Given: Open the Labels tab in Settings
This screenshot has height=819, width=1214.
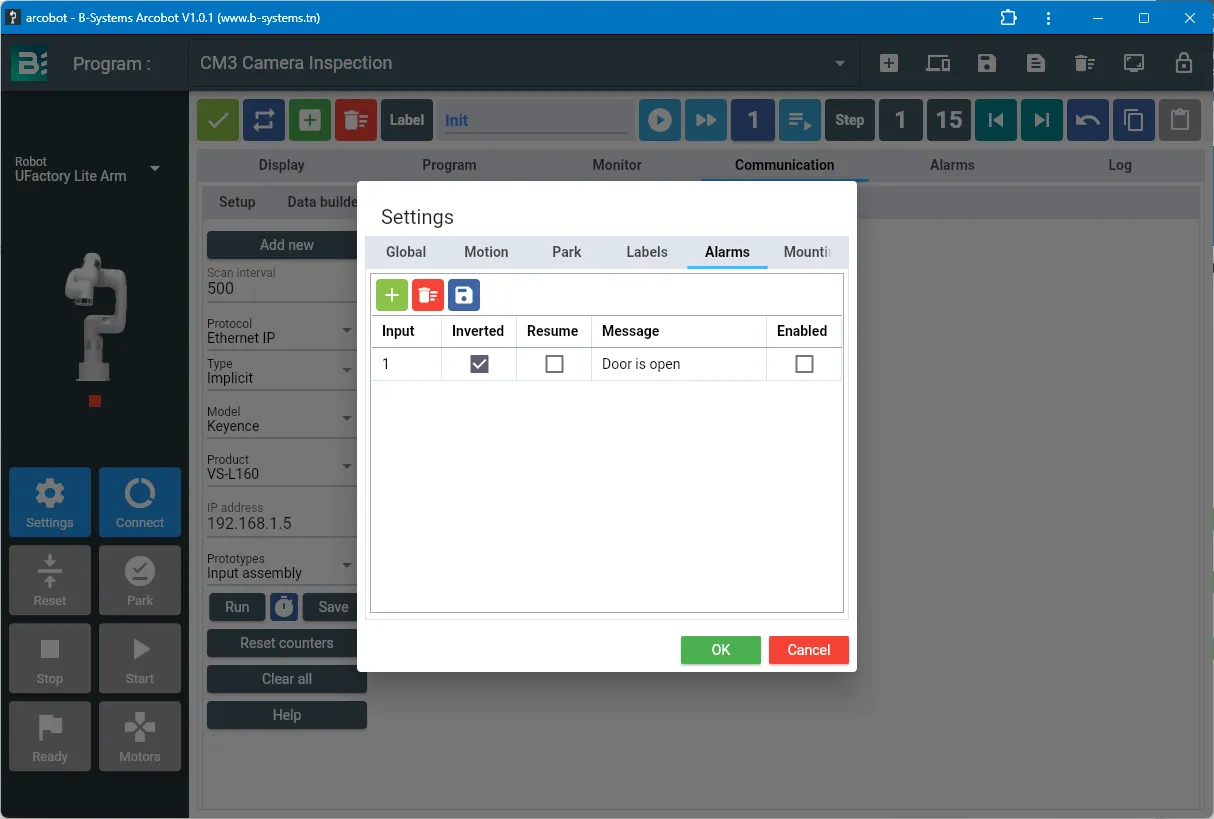Looking at the screenshot, I should point(647,252).
